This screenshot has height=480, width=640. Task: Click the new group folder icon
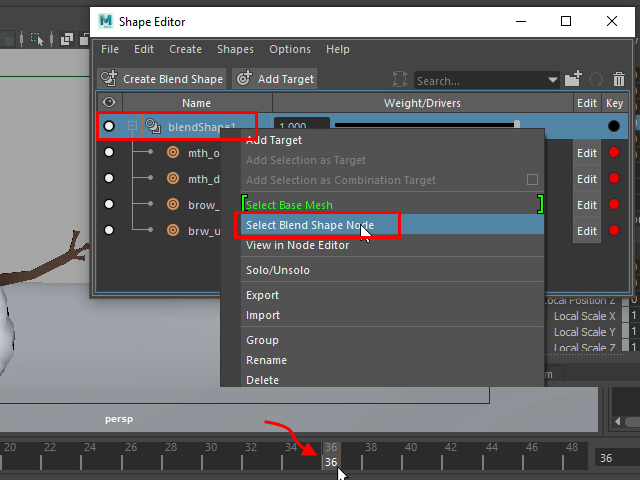[573, 79]
